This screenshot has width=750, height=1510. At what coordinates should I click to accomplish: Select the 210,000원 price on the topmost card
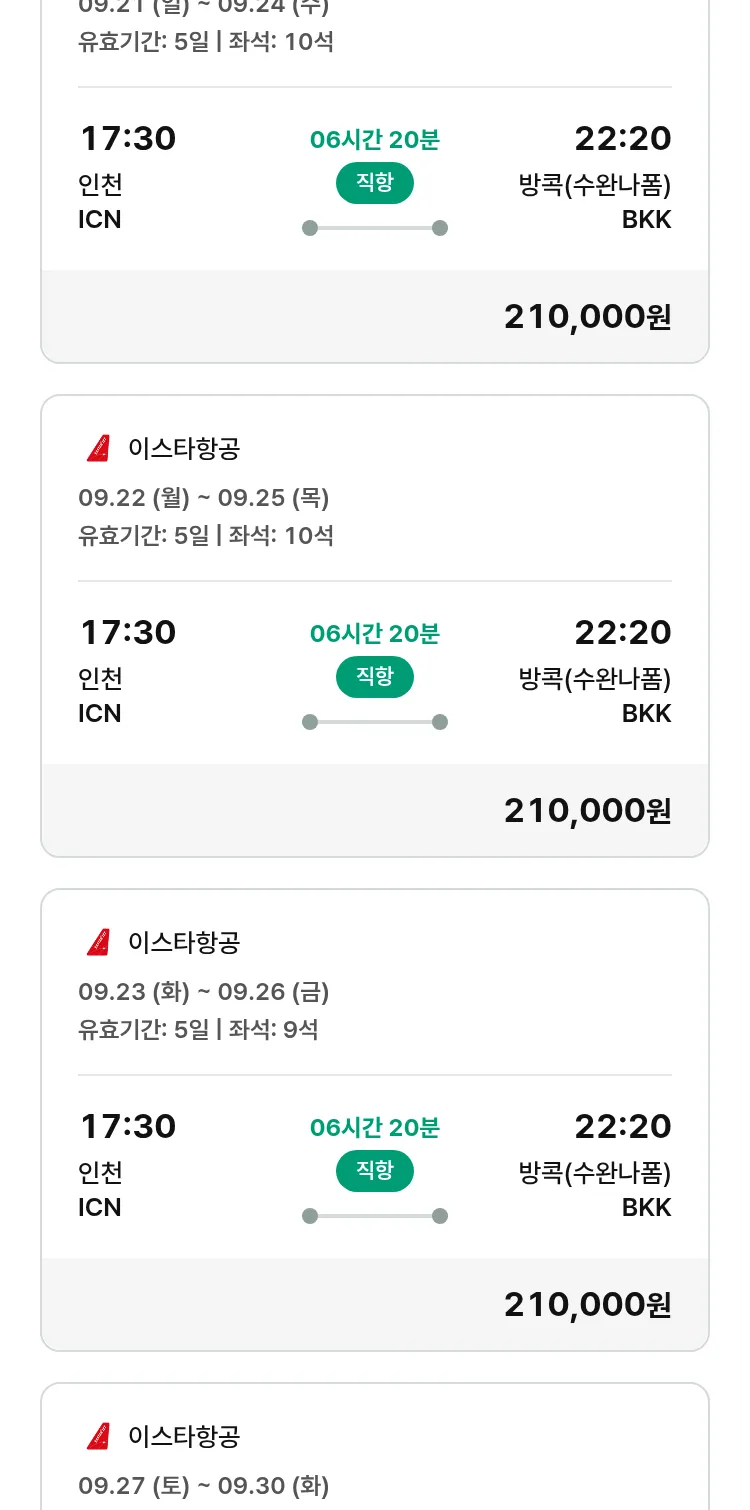[587, 316]
